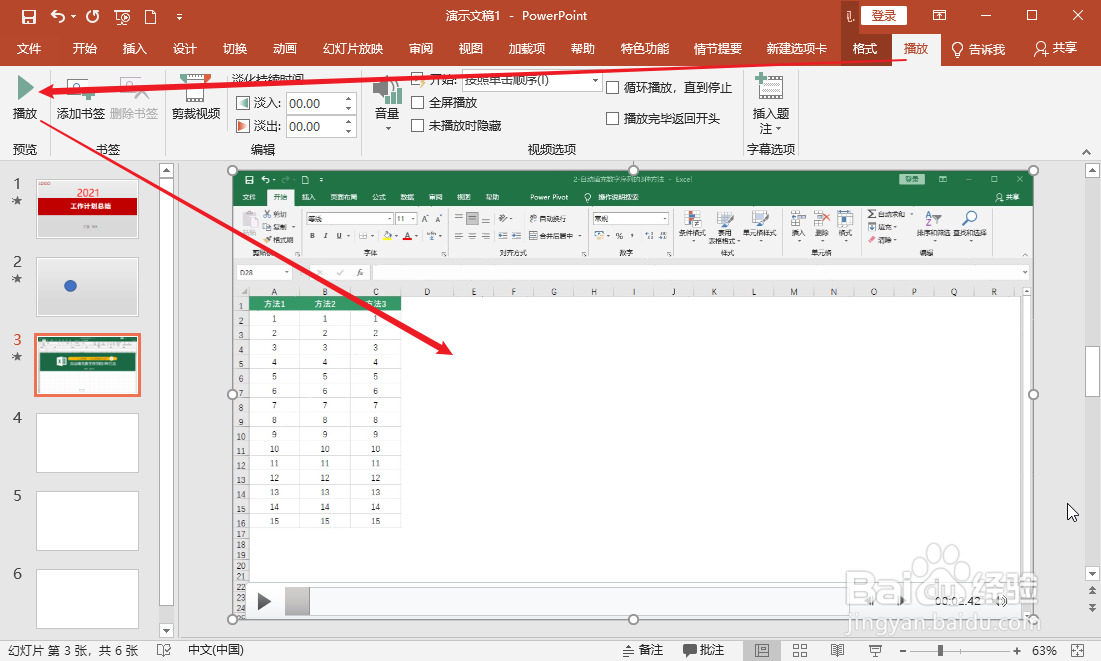Select slide 1 thumbnail with 2021 title
The width and height of the screenshot is (1101, 661).
pyautogui.click(x=87, y=209)
